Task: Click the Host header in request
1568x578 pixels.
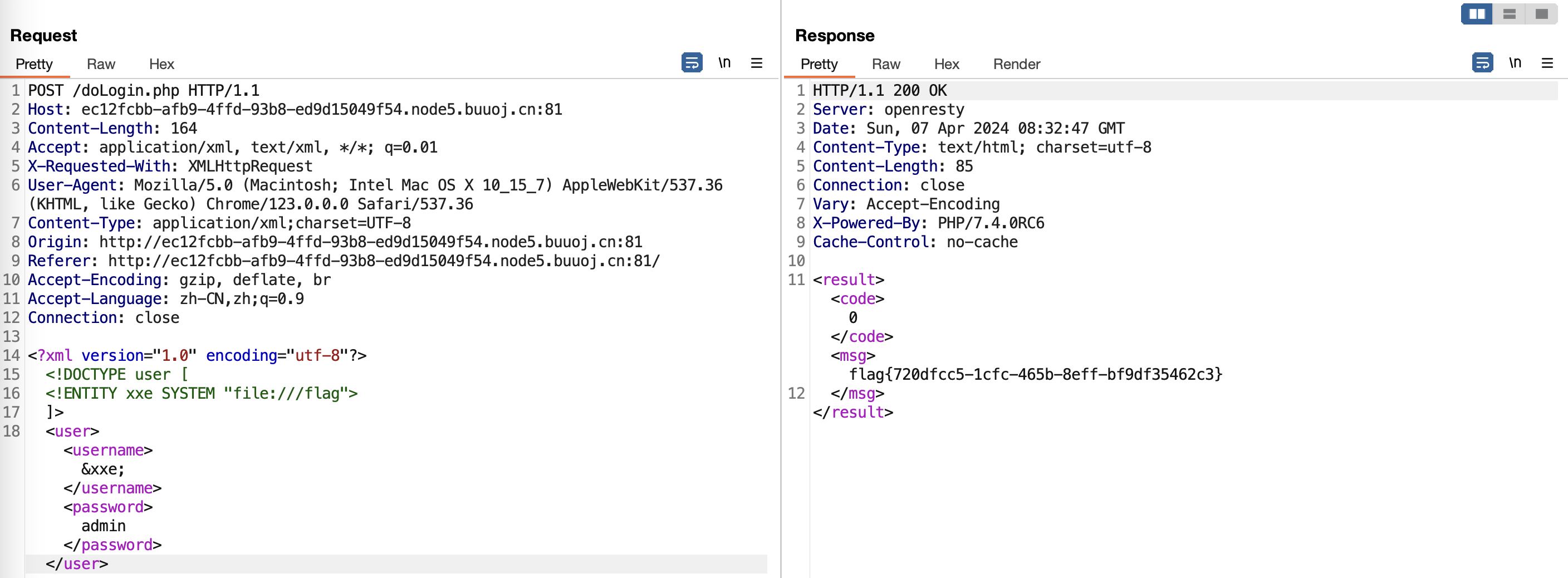Action: pos(295,110)
